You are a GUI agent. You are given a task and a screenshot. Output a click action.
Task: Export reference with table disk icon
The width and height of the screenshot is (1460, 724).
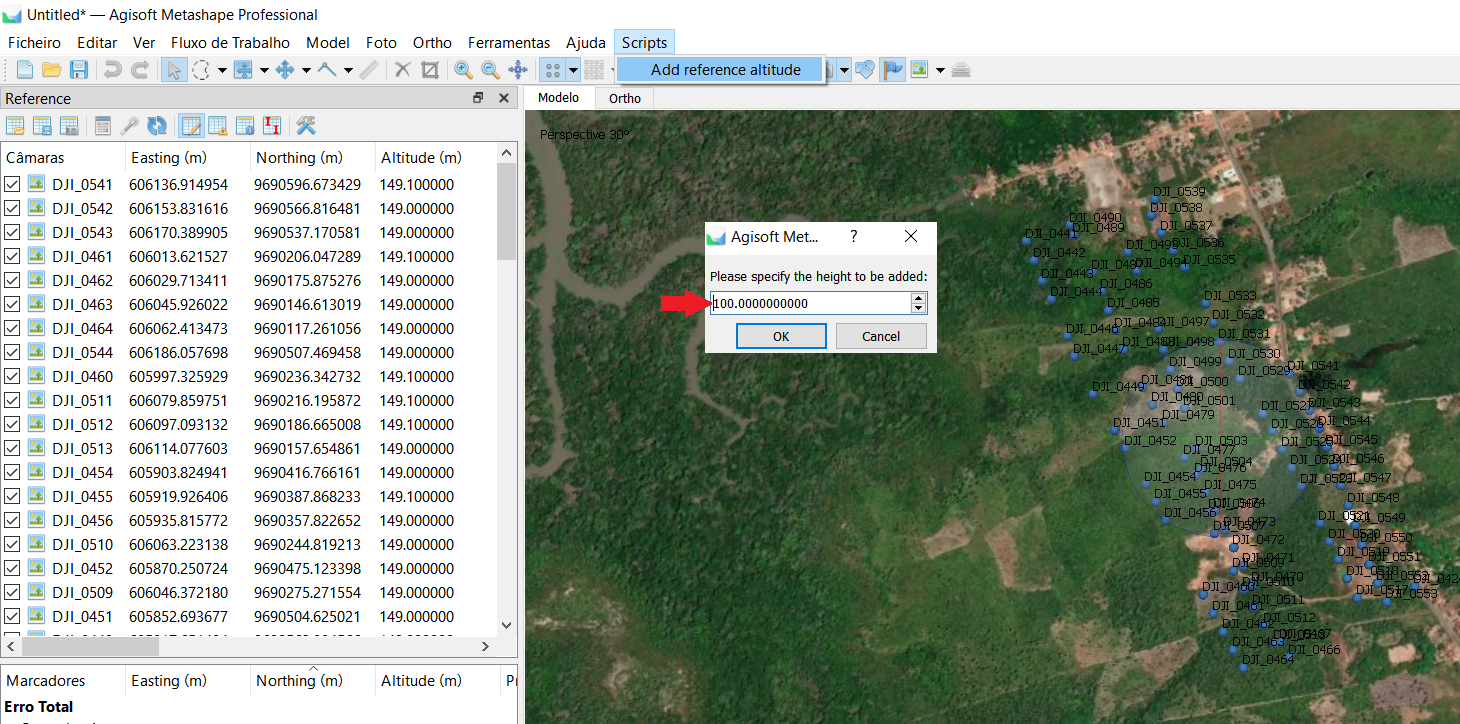(42, 126)
